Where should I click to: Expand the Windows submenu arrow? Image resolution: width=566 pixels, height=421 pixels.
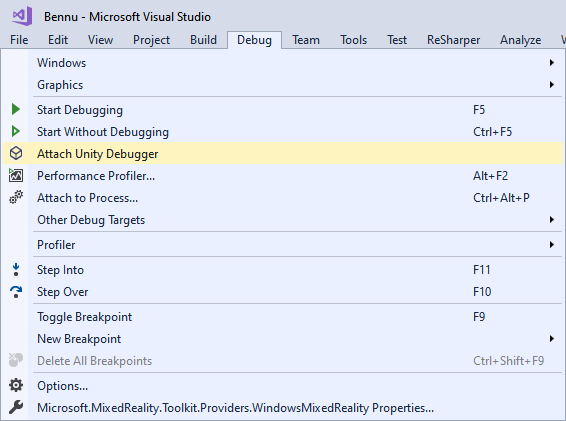[552, 63]
